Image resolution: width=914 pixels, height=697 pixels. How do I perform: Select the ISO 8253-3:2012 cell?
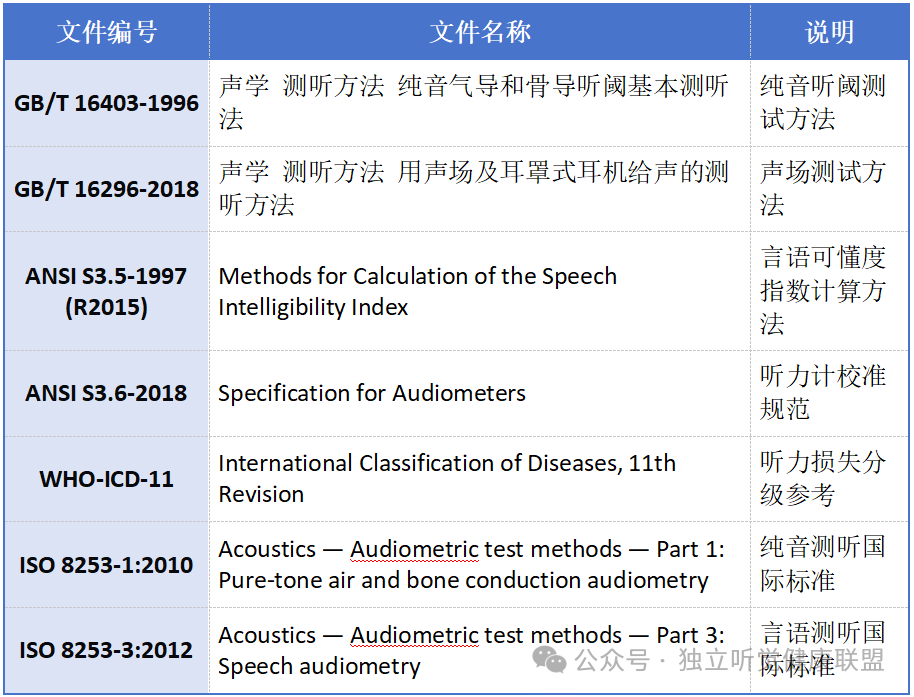(x=107, y=650)
